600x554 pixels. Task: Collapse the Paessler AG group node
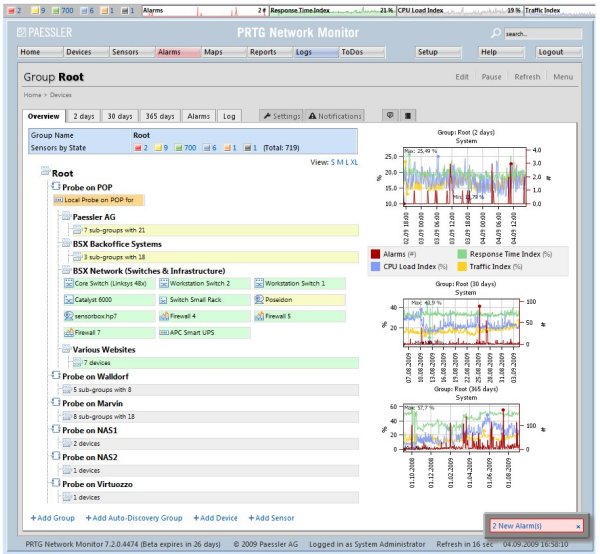point(66,216)
